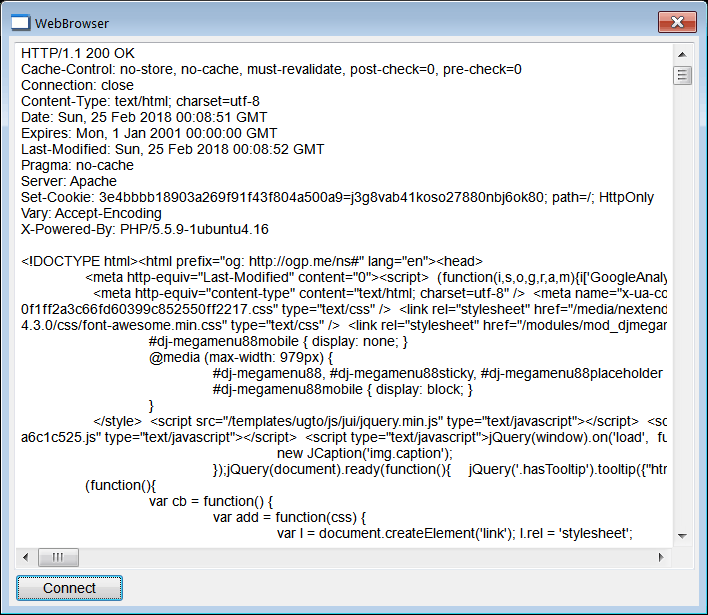Click the 'HTTP/1.1 200 OK' line
Image resolution: width=708 pixels, height=615 pixels.
click(78, 53)
